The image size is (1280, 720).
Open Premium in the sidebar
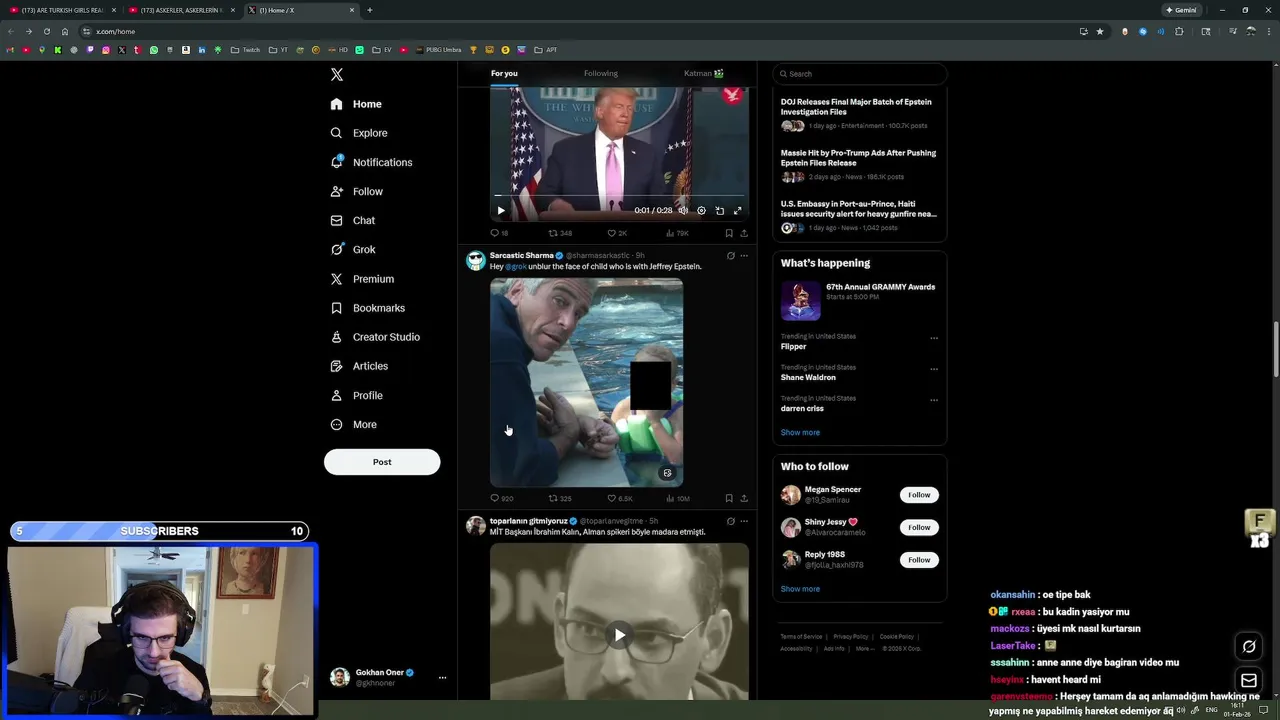362,279
